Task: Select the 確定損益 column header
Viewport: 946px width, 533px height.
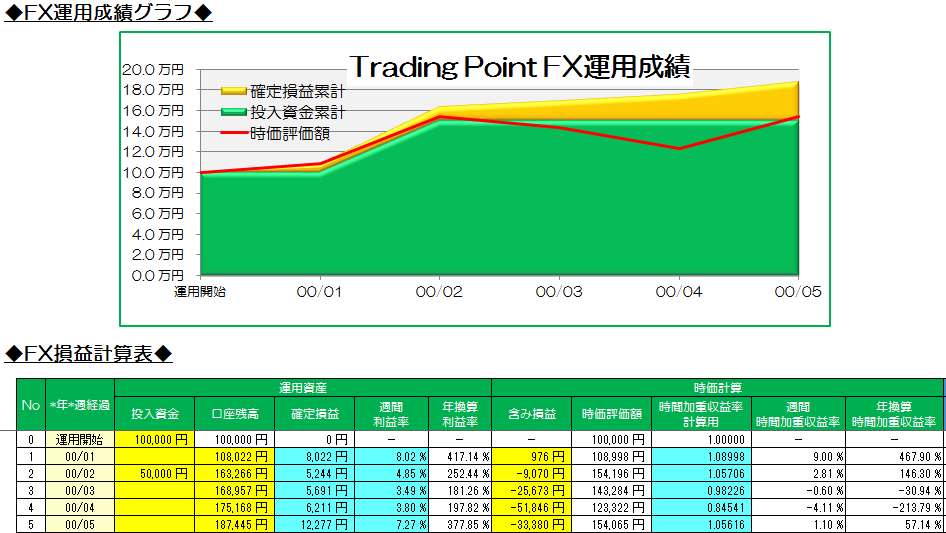Action: pyautogui.click(x=314, y=413)
